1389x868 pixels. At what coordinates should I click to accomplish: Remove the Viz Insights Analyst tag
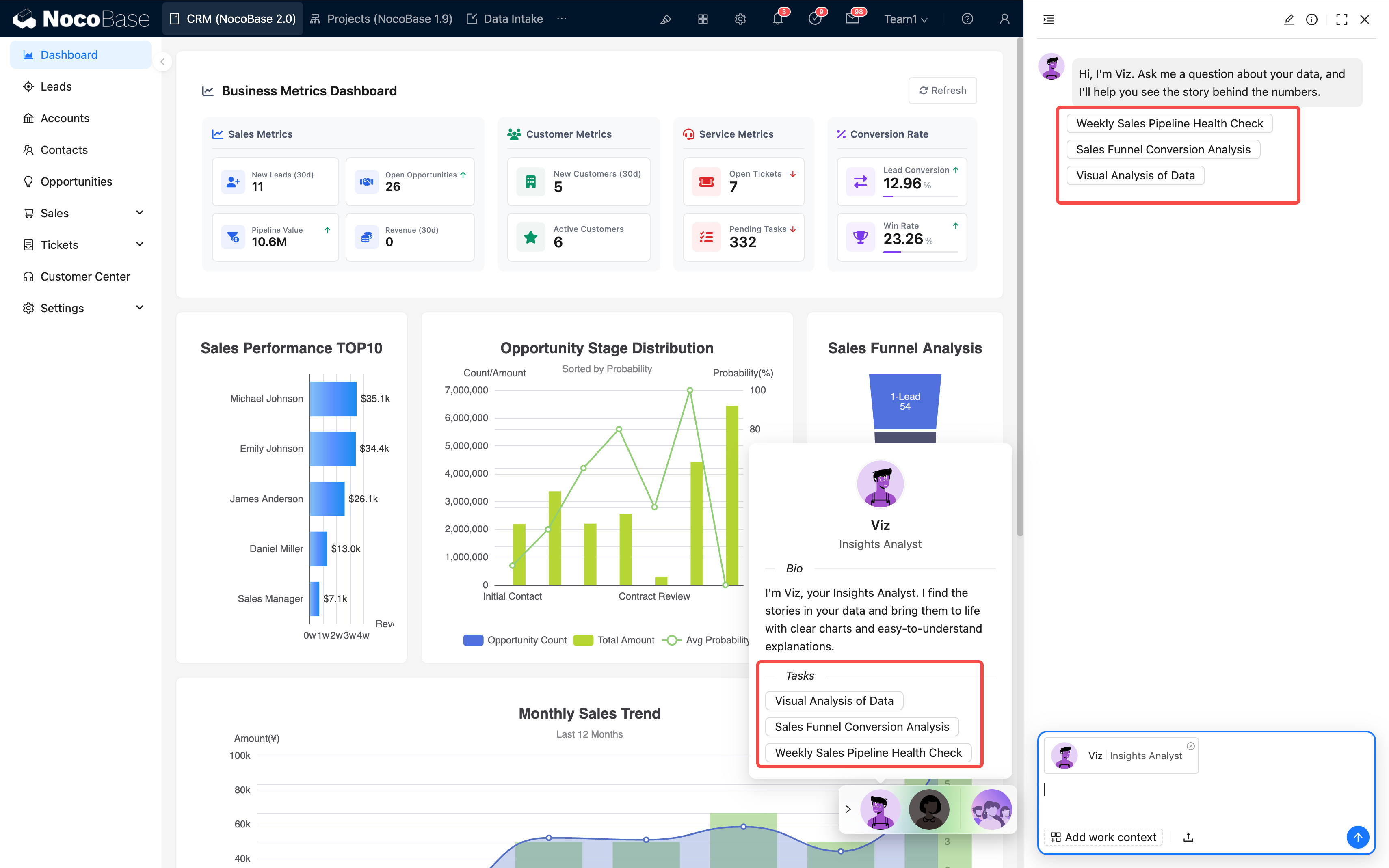pos(1190,746)
